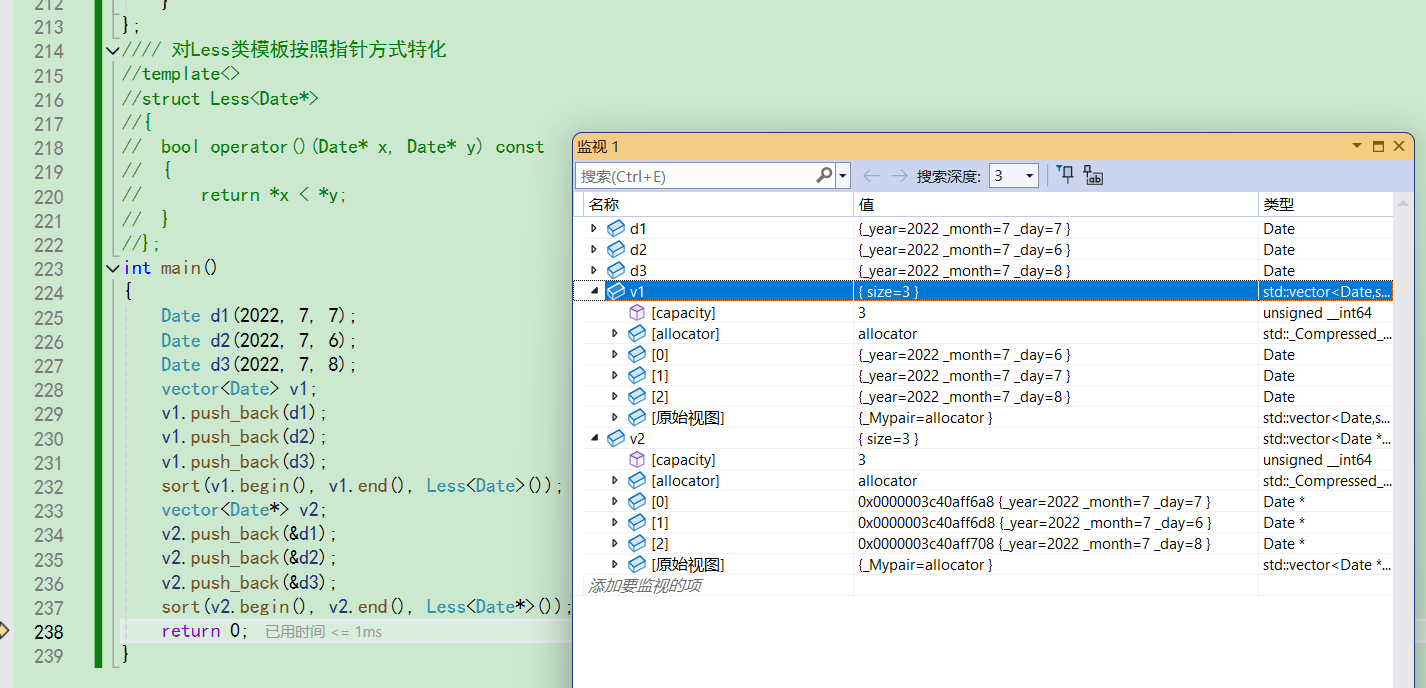Click the scroll-up arrow in watch list
This screenshot has height=688, width=1426.
pos(1403,204)
